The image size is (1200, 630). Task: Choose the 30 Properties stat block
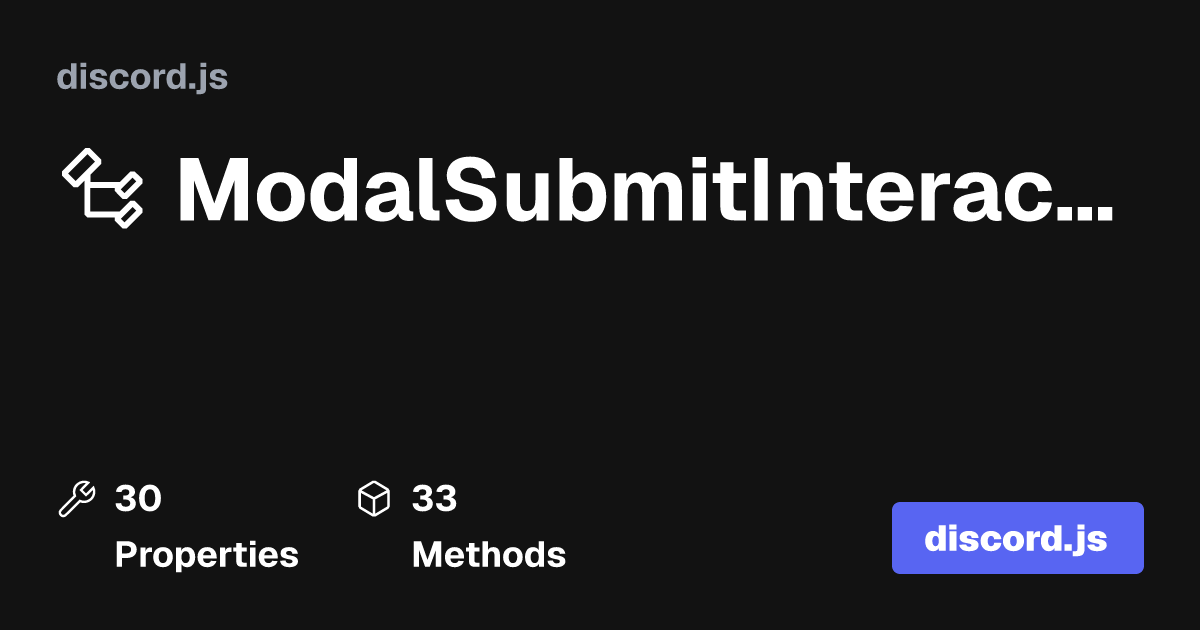[179, 527]
